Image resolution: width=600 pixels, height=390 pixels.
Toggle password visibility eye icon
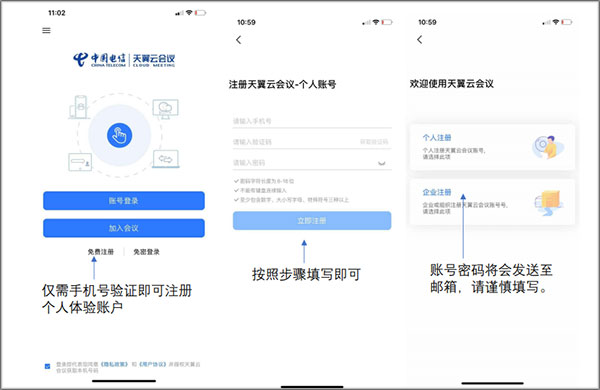(x=382, y=163)
